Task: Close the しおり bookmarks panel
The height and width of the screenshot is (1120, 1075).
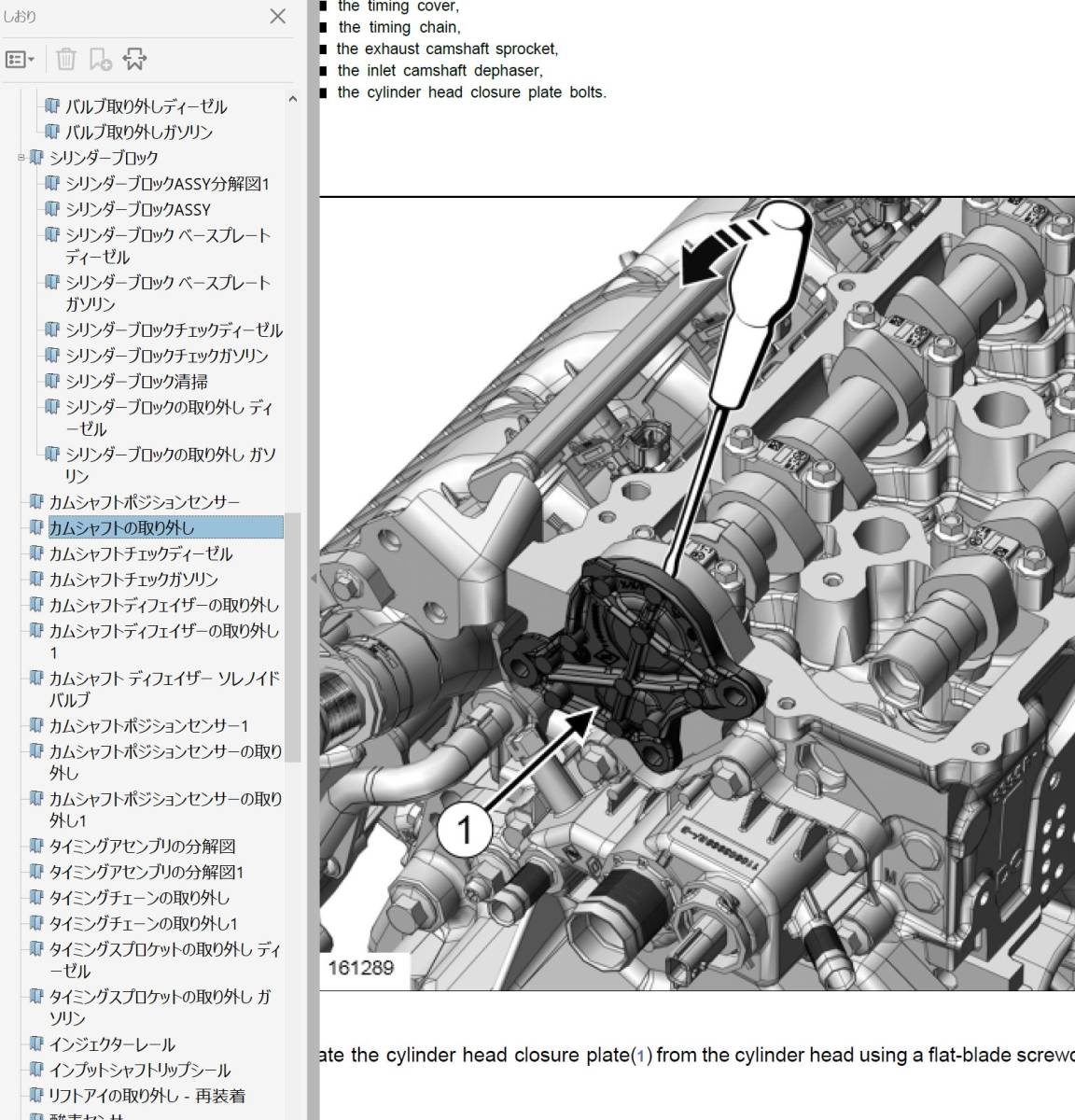Action: pyautogui.click(x=277, y=16)
